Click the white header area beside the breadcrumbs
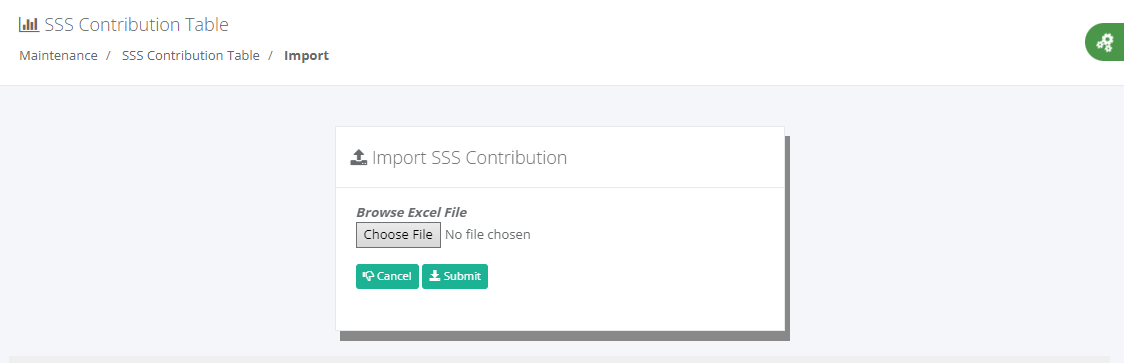 tap(645, 55)
